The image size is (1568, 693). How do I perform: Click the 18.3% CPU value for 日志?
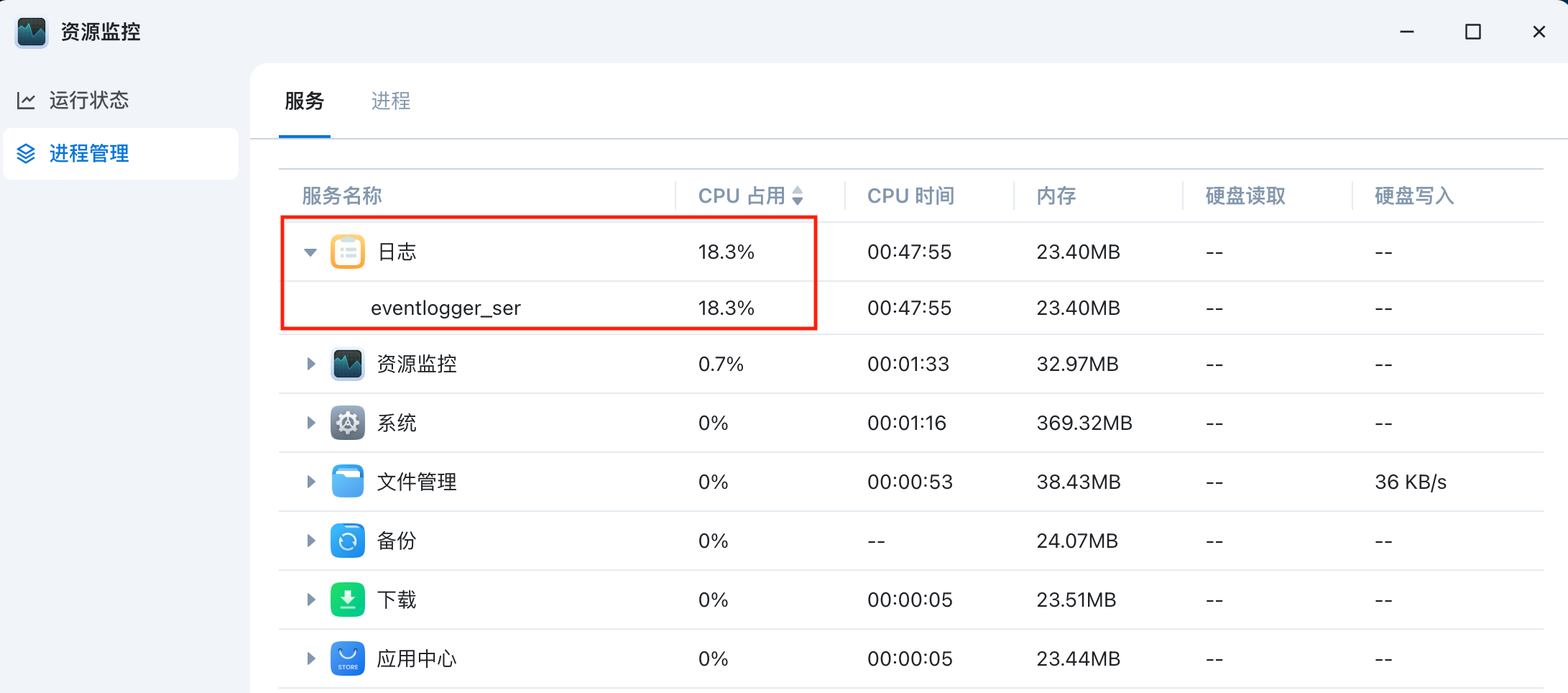click(x=727, y=252)
